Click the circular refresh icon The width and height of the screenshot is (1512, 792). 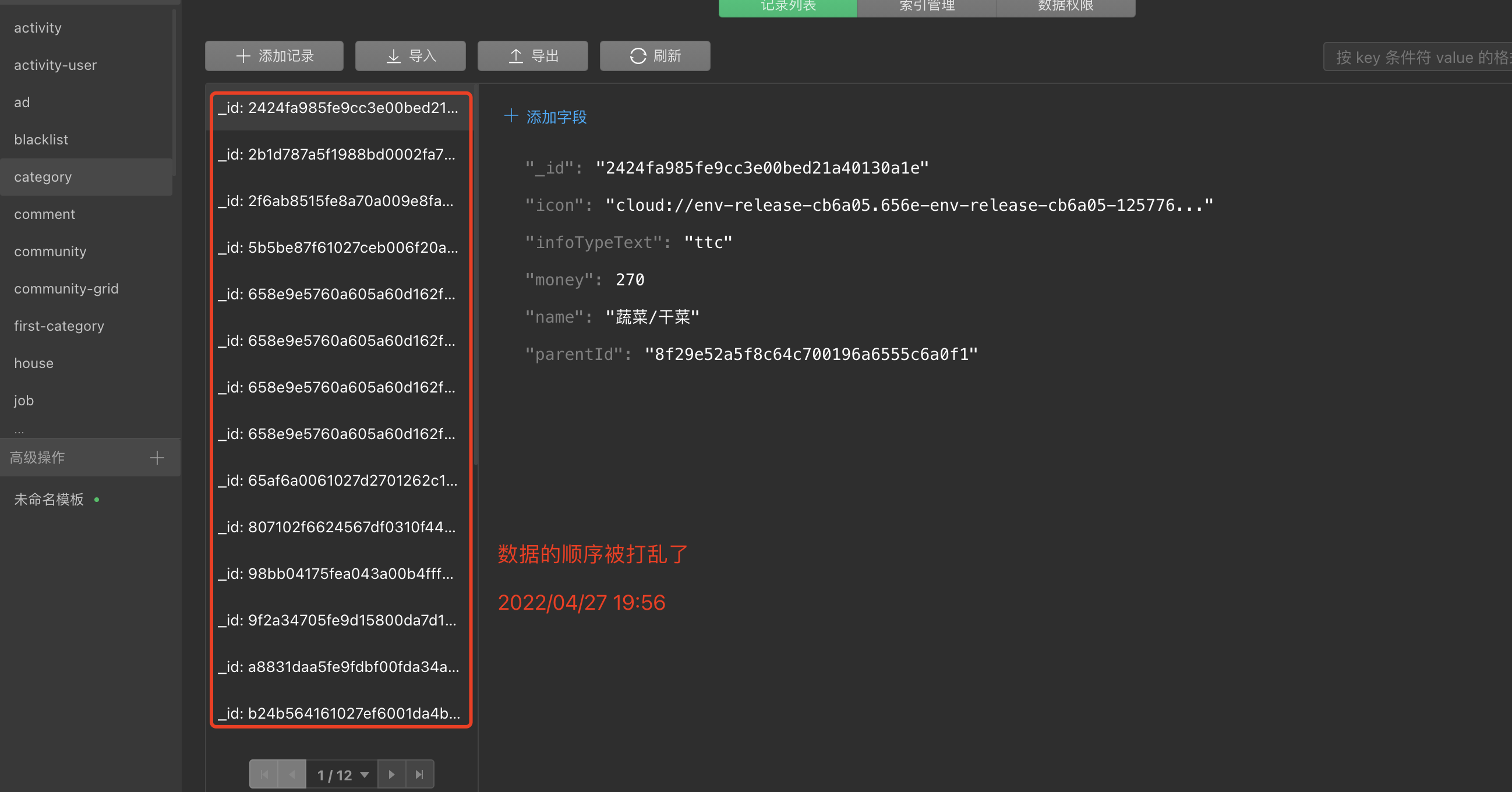637,56
